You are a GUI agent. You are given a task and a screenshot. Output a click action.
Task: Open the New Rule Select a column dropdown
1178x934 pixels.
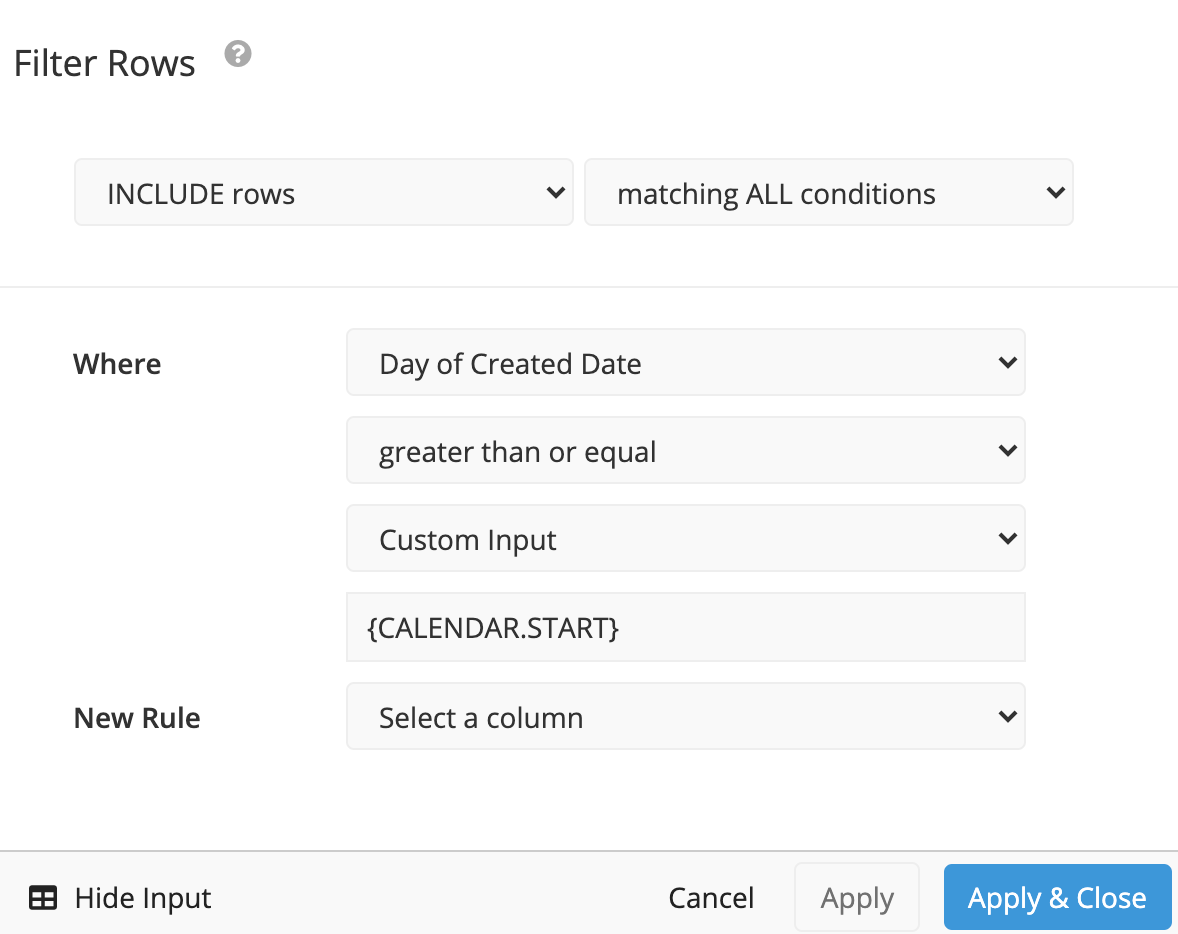(x=686, y=716)
